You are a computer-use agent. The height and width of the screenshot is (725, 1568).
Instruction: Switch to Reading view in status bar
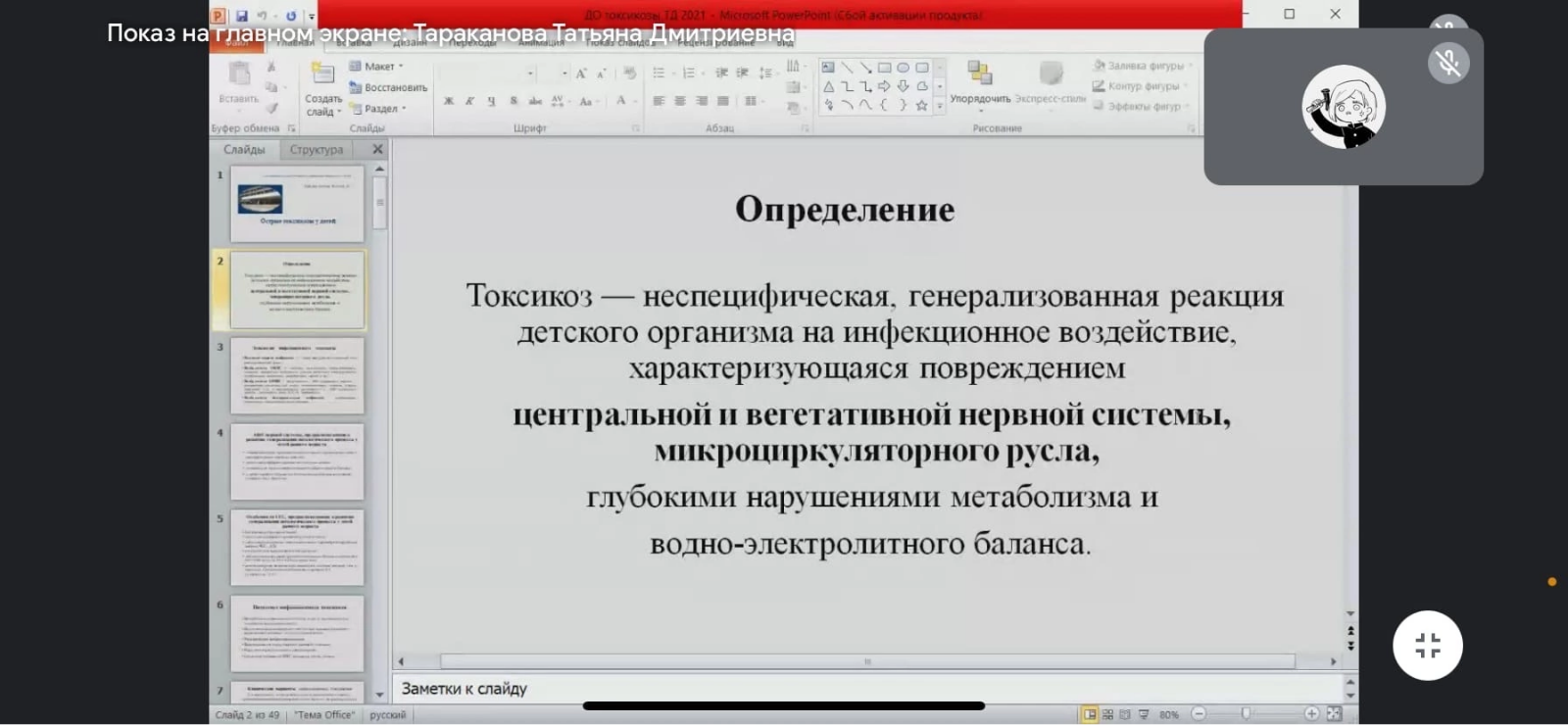1125,714
